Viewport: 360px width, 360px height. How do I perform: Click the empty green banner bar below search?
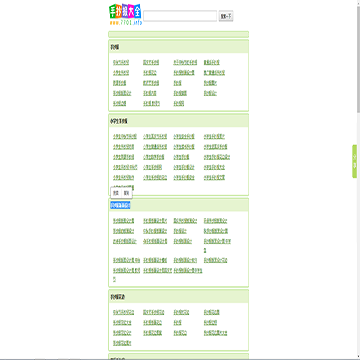(178, 34)
